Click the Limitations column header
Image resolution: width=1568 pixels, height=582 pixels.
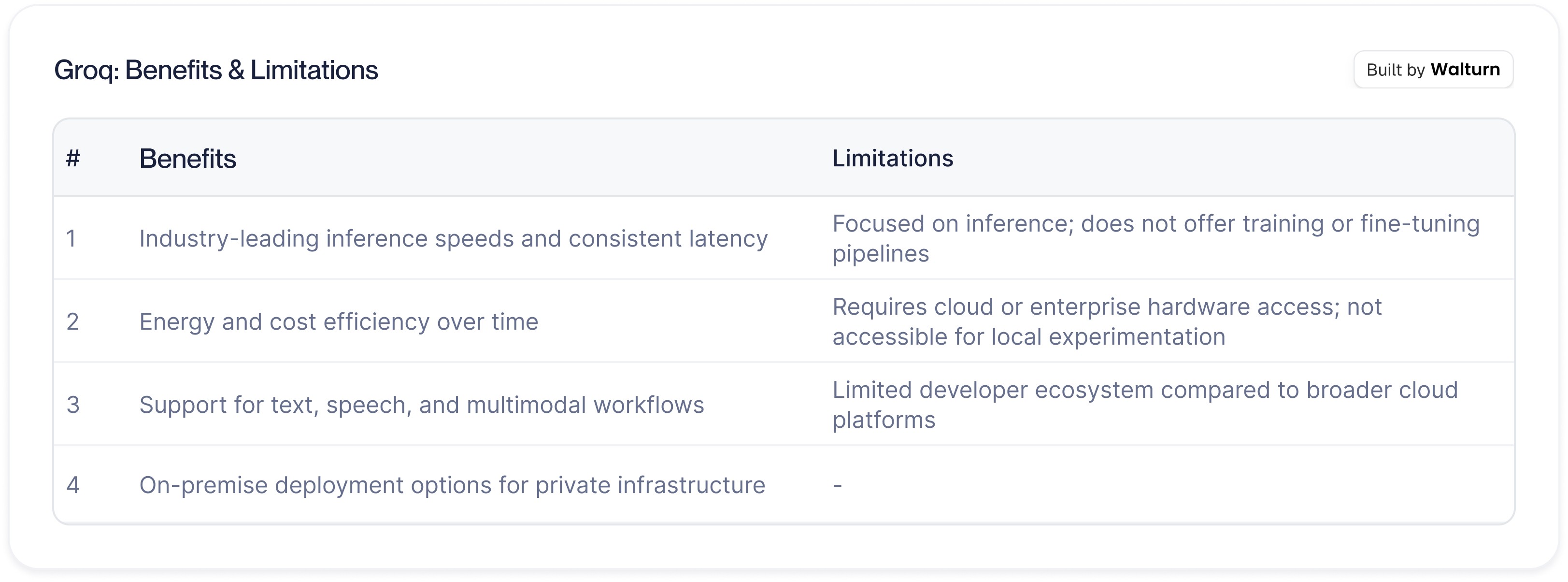click(x=892, y=159)
